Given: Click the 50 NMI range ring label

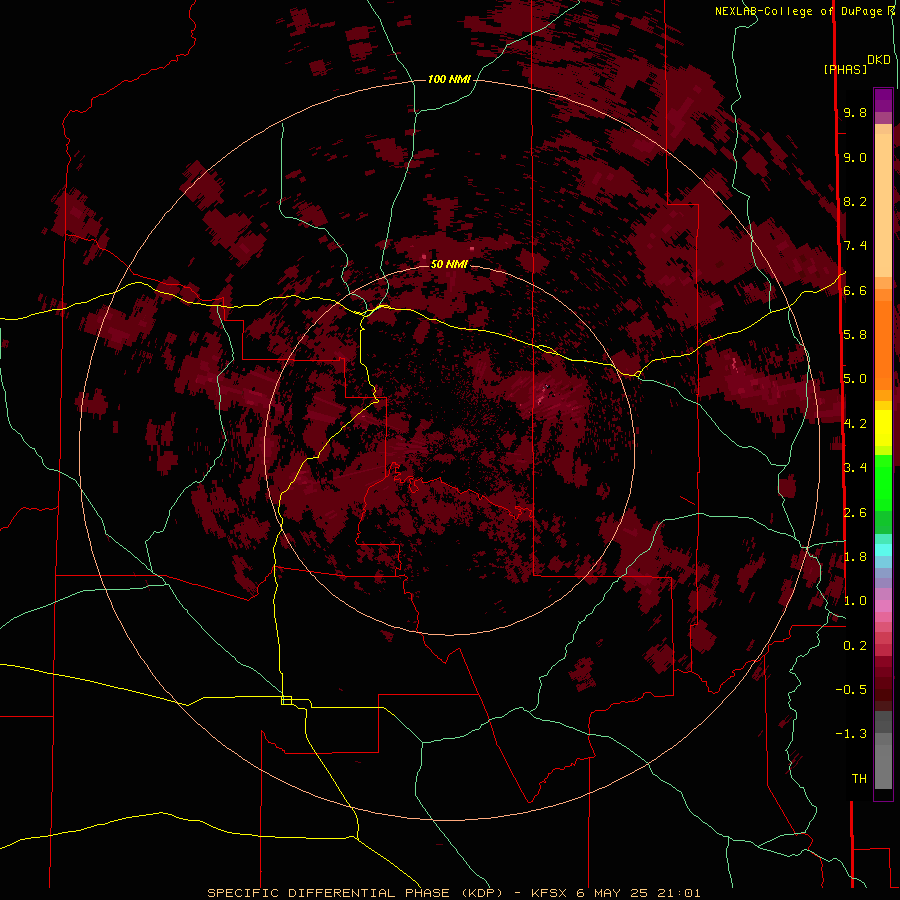Looking at the screenshot, I should [449, 264].
